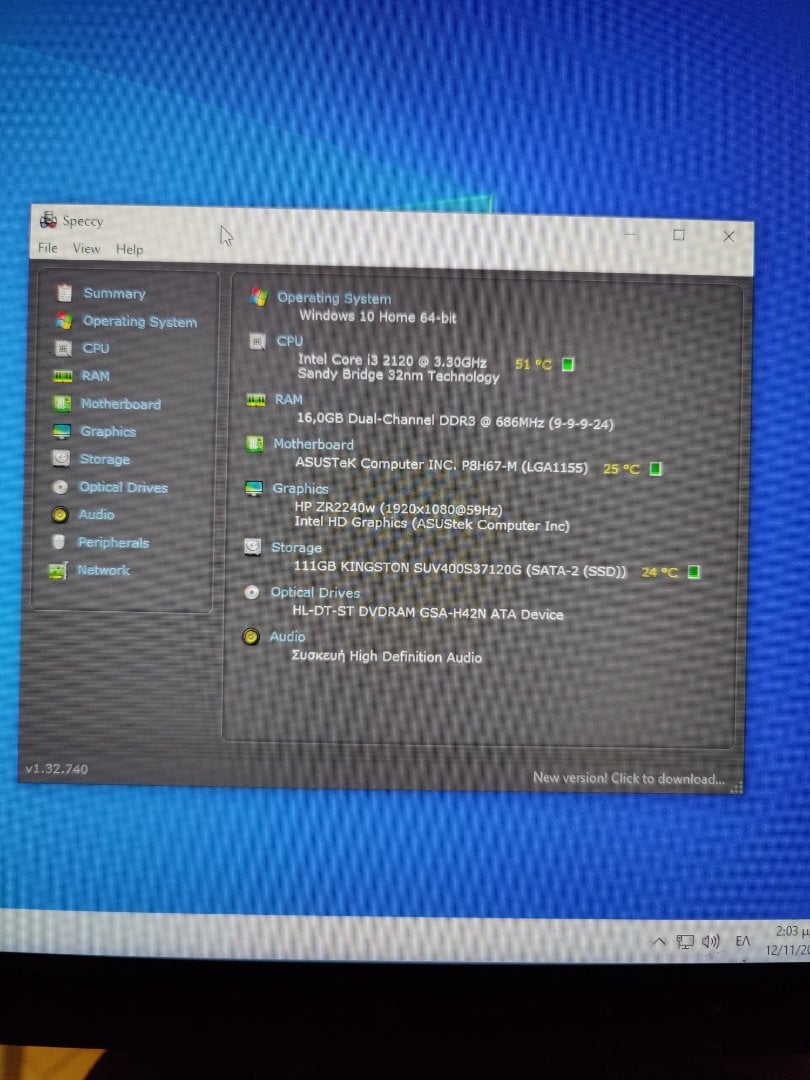Click the Motherboard icon in summary pane
Screen dimensions: 810x1080
pyautogui.click(x=254, y=444)
